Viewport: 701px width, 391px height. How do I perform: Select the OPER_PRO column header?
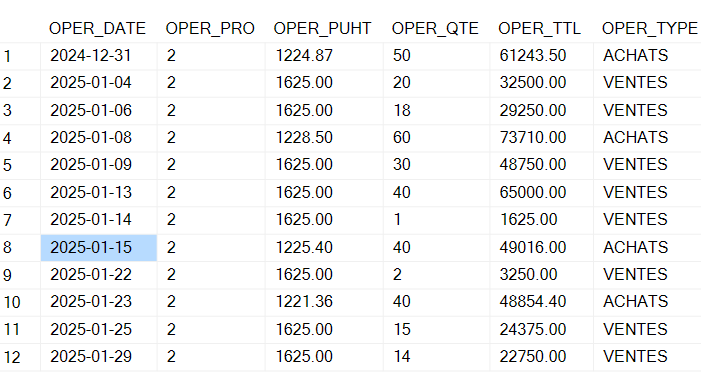coord(211,29)
